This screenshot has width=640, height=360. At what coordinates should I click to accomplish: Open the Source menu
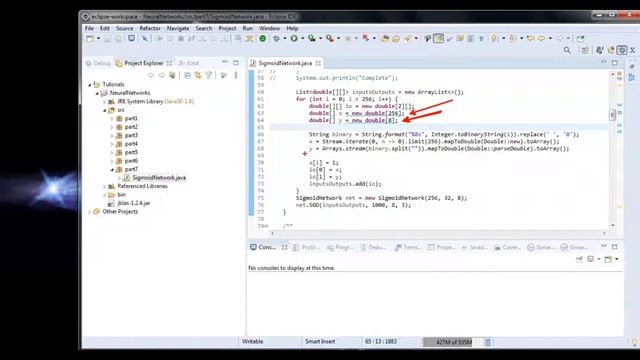[124, 28]
